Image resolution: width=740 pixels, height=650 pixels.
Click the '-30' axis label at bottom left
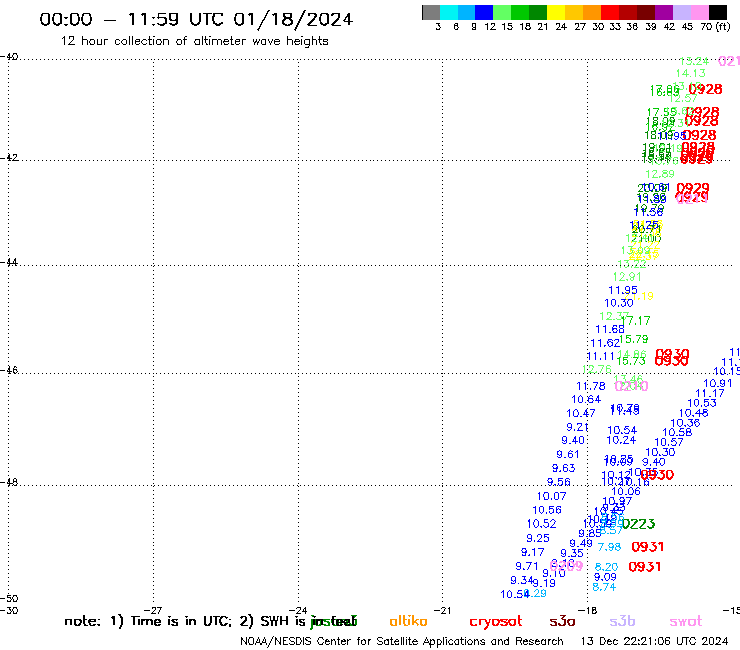9,610
